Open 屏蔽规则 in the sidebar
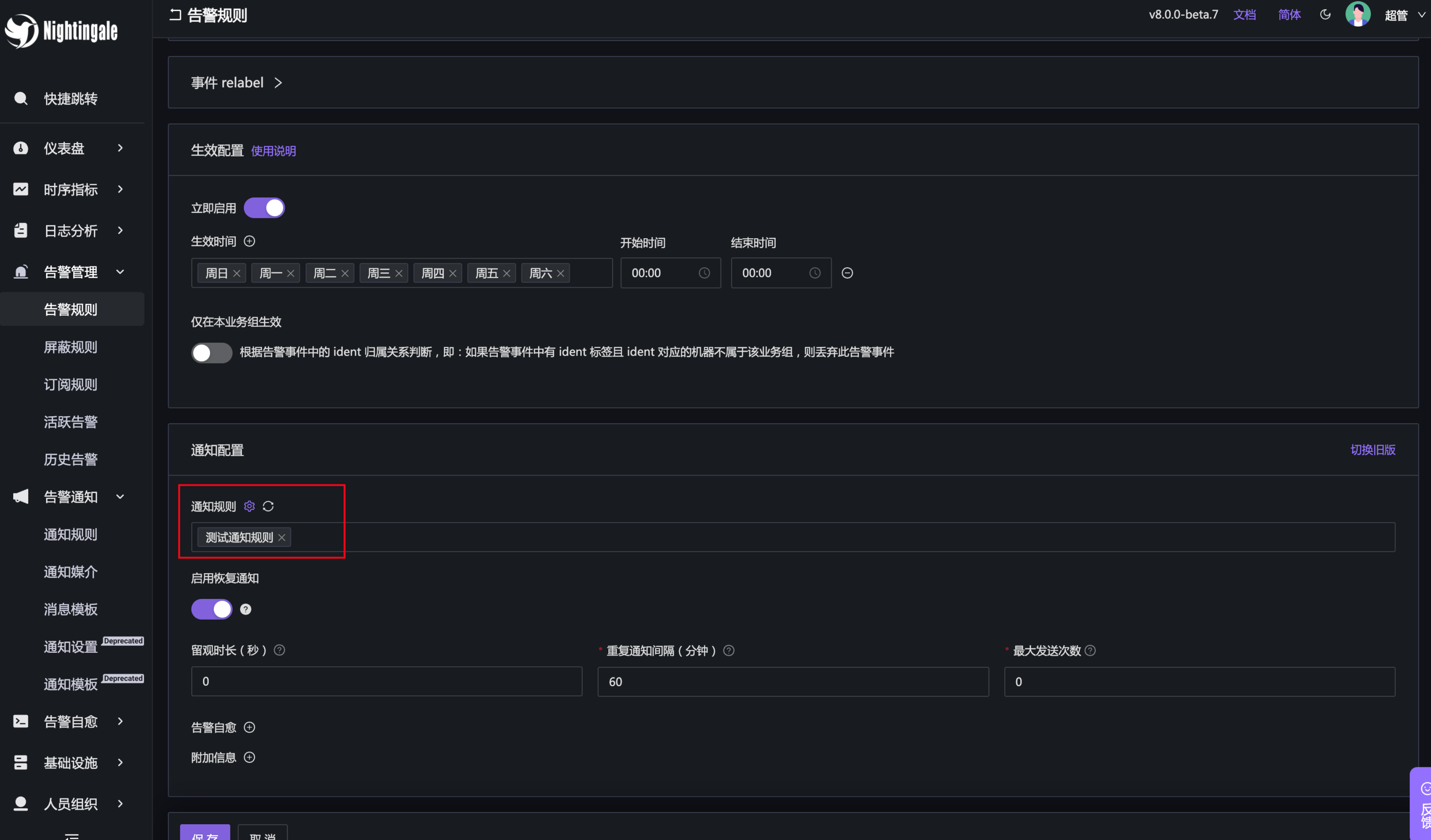Screen dimensions: 1431x840 click(71, 347)
